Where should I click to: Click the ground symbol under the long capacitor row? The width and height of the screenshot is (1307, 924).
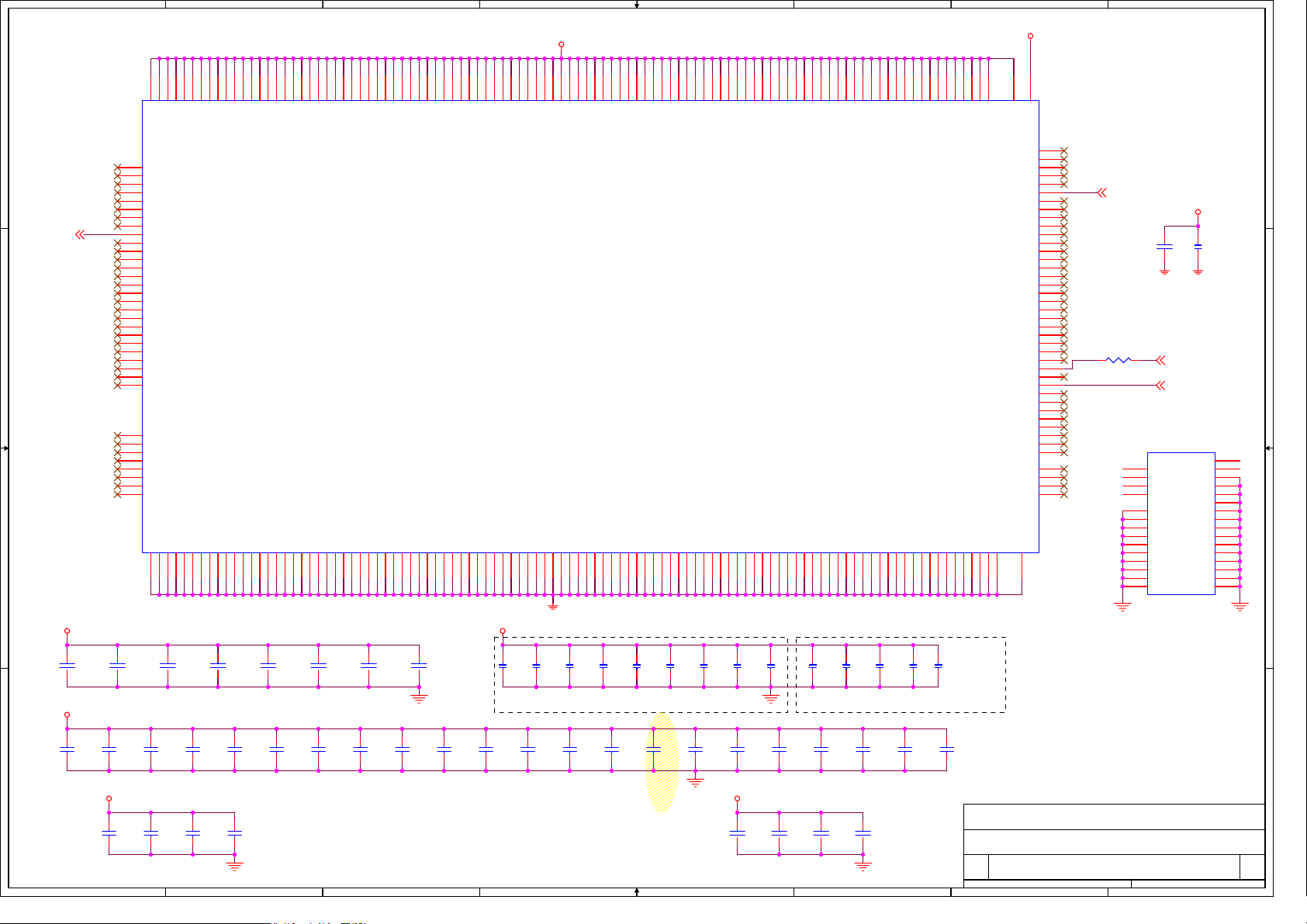[695, 781]
